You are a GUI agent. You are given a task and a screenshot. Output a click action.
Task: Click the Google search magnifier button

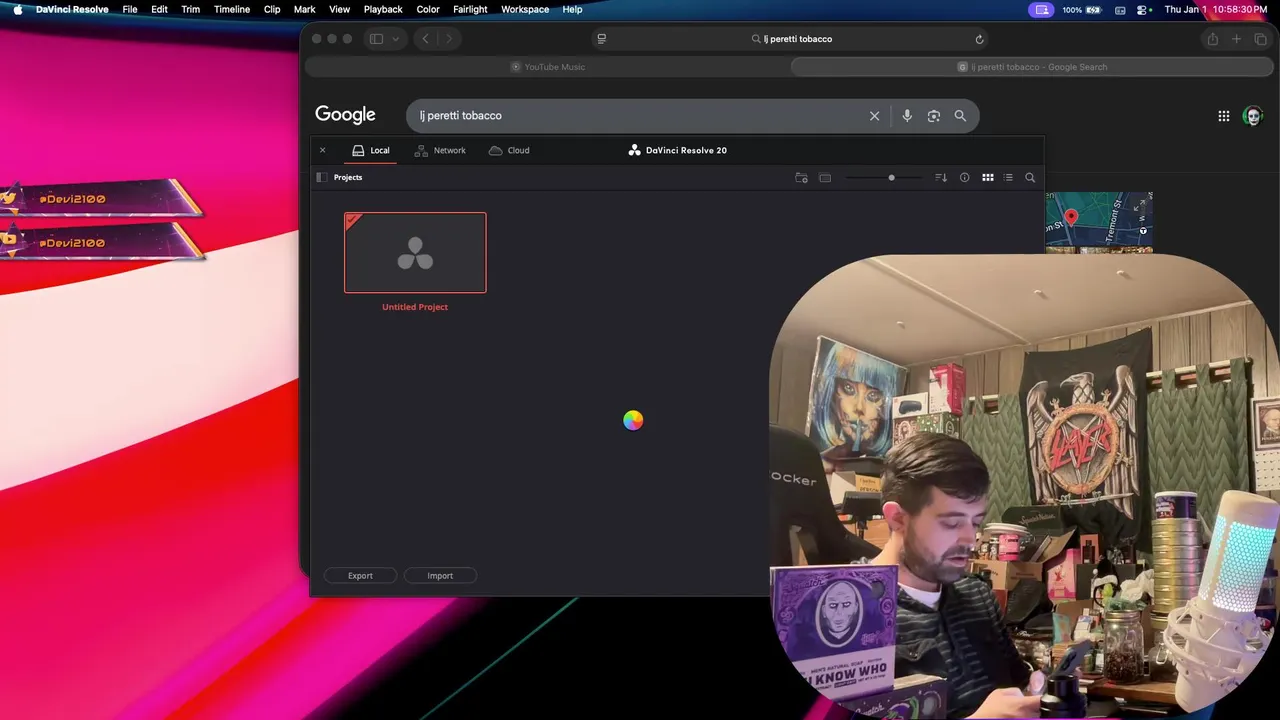[960, 116]
